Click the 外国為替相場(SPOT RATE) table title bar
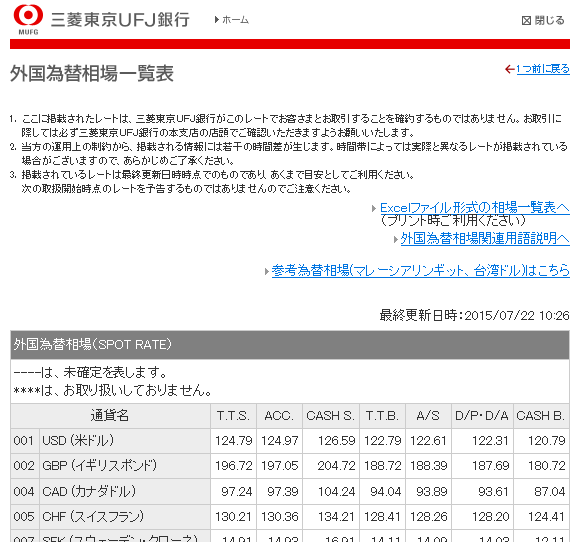 point(290,345)
